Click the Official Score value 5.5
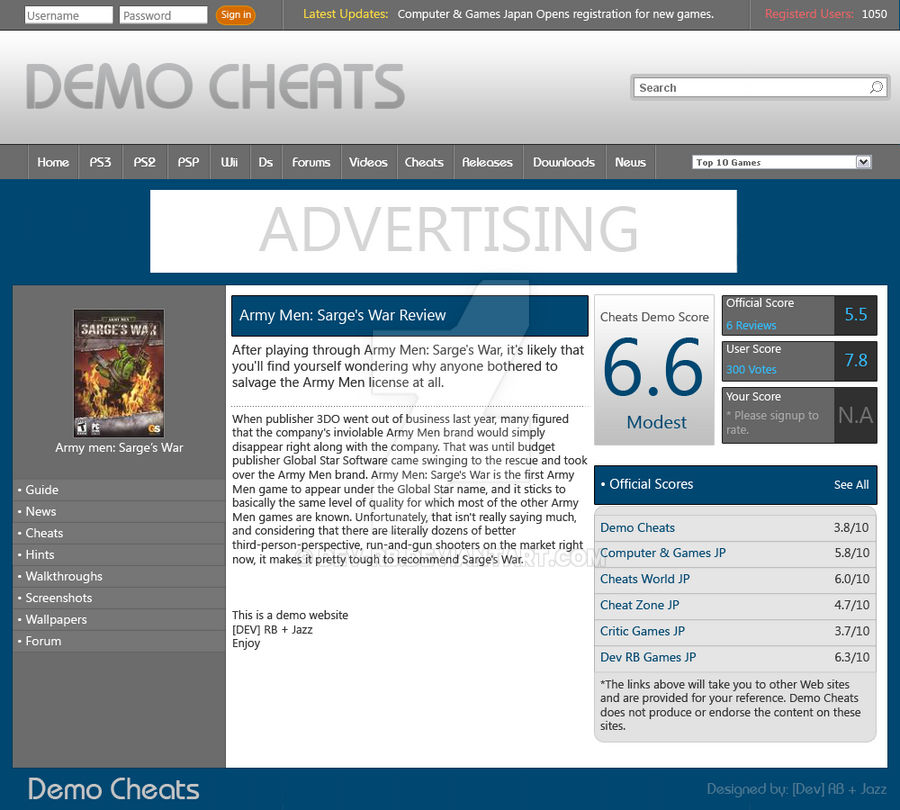This screenshot has height=810, width=900. 856,314
